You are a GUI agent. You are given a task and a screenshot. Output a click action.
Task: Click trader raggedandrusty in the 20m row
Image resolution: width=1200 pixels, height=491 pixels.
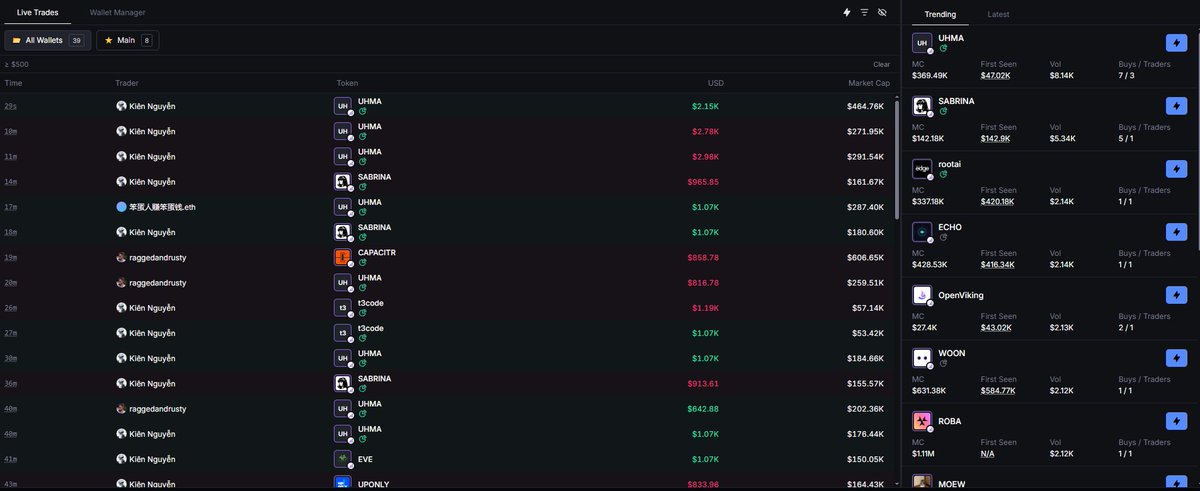pos(158,283)
